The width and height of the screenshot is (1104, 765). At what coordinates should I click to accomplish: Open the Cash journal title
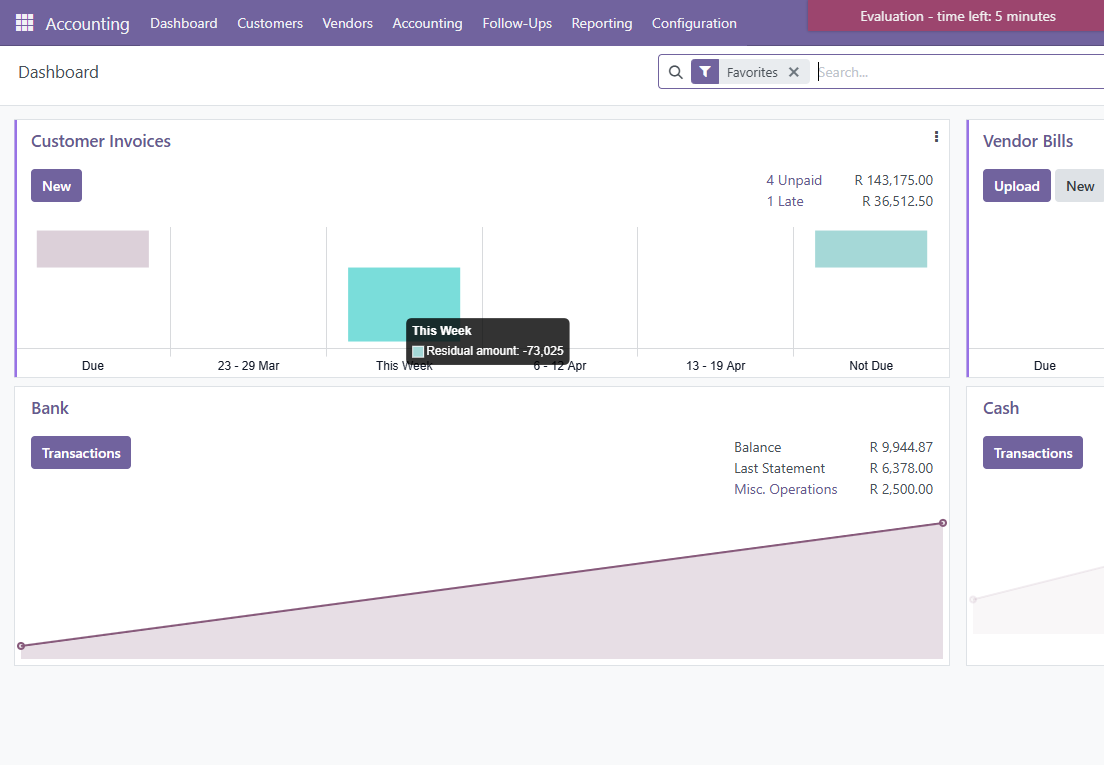[1000, 408]
